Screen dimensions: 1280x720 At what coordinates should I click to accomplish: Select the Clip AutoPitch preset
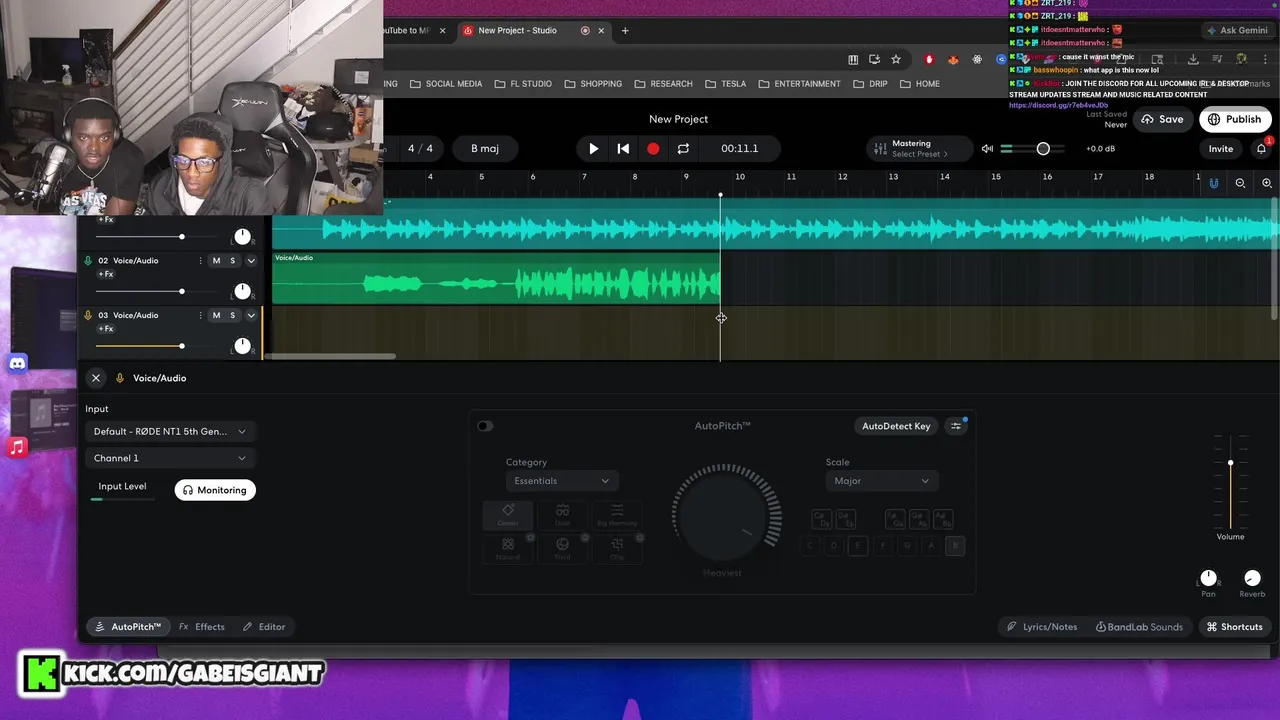pyautogui.click(x=616, y=548)
